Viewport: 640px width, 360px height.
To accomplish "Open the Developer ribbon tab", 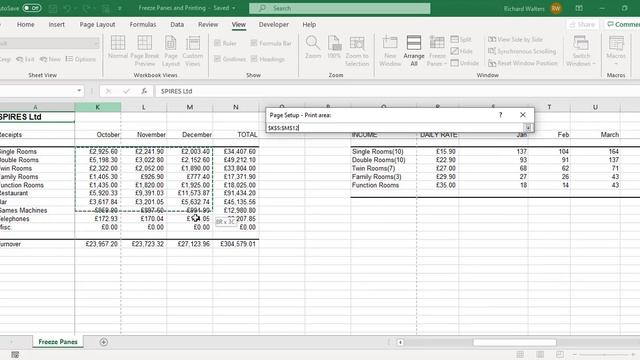I will [x=273, y=24].
